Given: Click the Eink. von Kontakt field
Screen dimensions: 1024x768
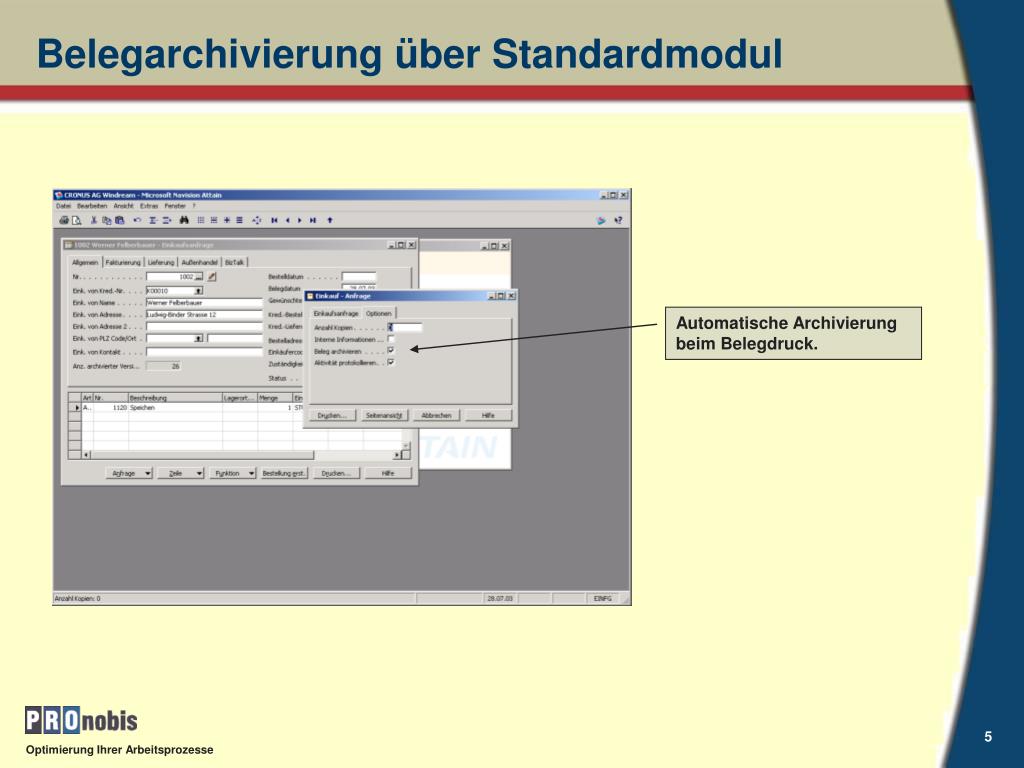Looking at the screenshot, I should pyautogui.click(x=204, y=352).
